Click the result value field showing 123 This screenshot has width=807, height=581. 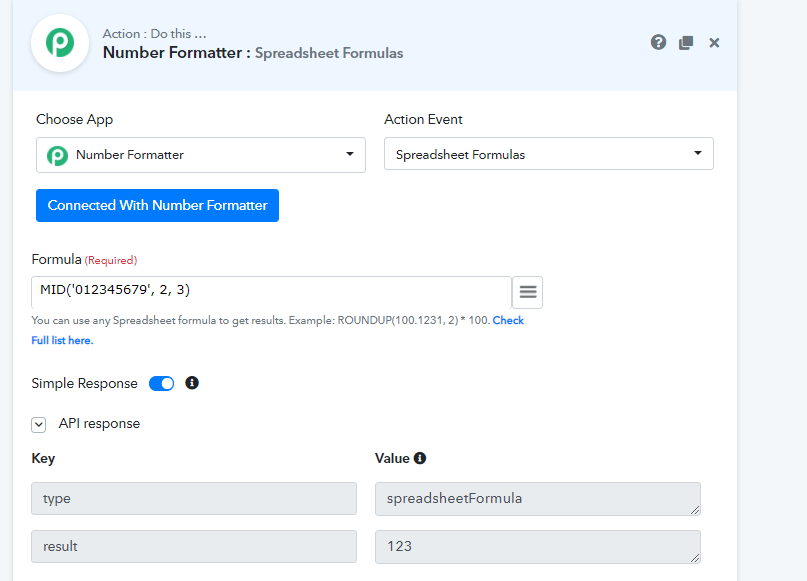(x=537, y=546)
